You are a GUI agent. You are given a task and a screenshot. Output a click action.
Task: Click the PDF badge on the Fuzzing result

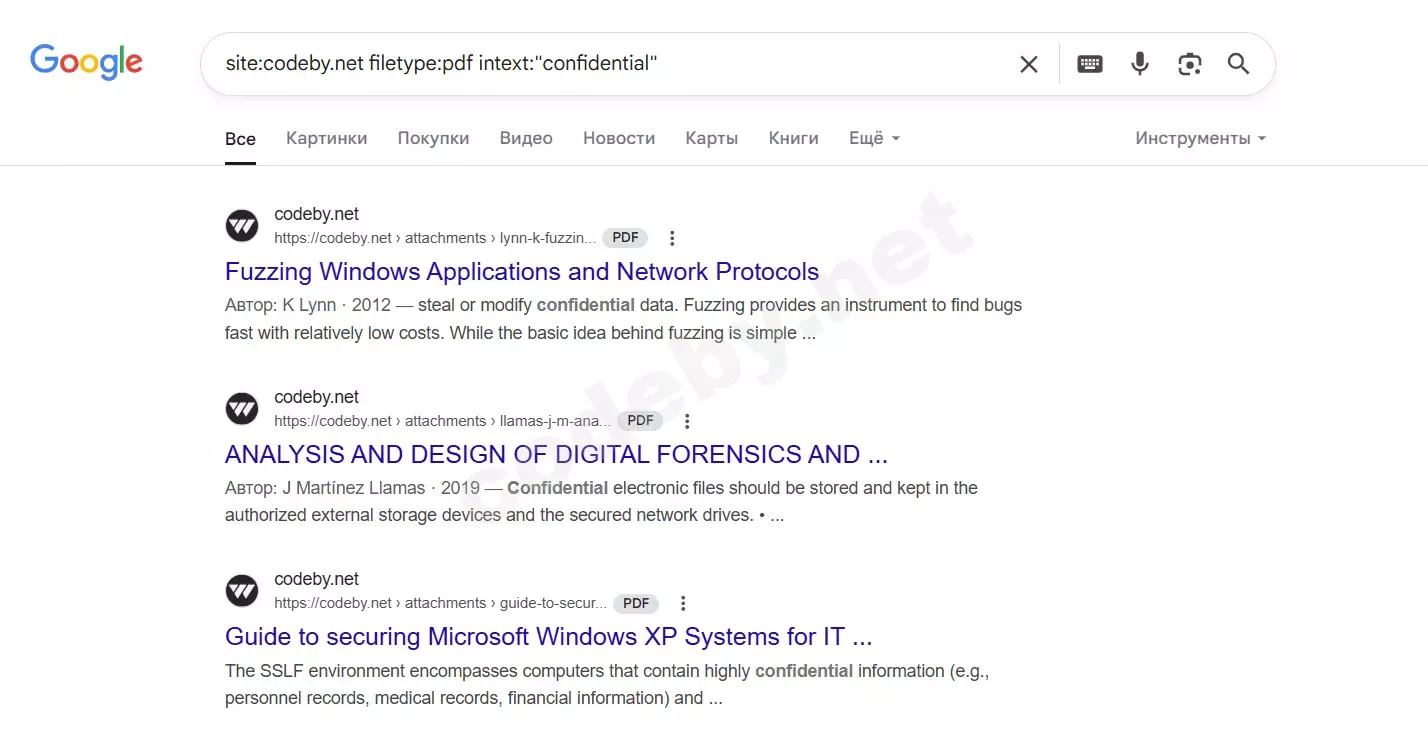coord(625,237)
